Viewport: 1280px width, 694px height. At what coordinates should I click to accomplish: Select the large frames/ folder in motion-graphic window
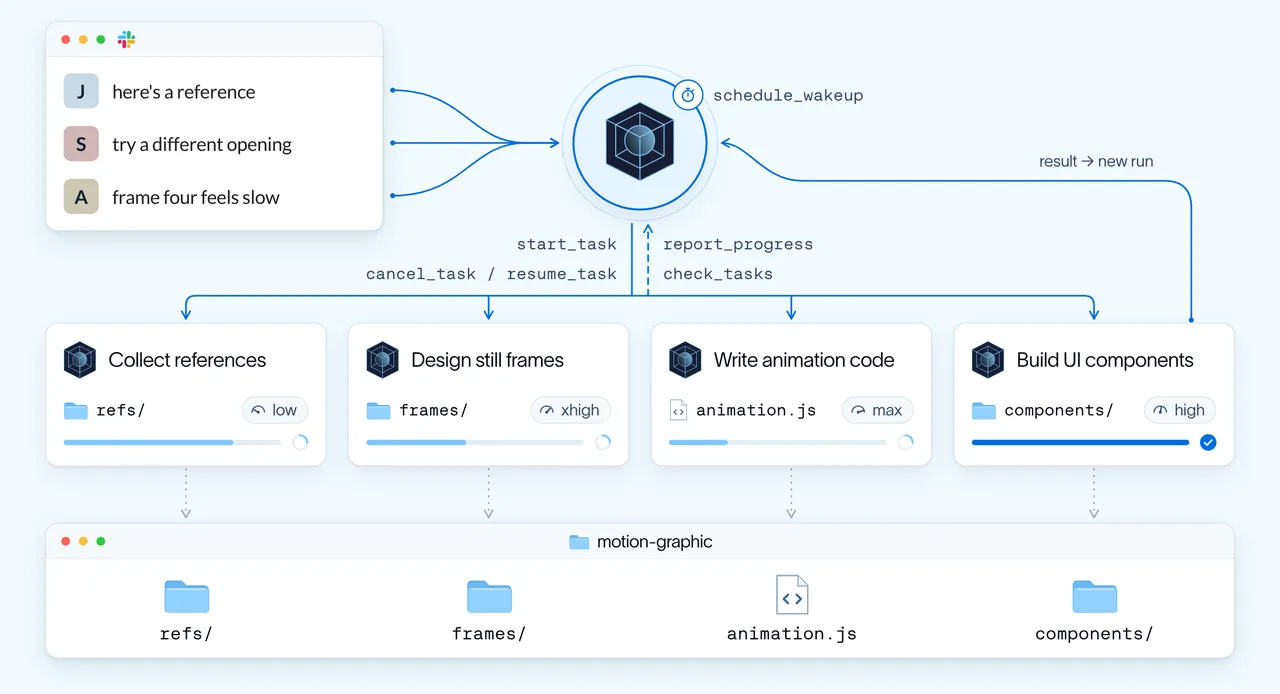(489, 596)
